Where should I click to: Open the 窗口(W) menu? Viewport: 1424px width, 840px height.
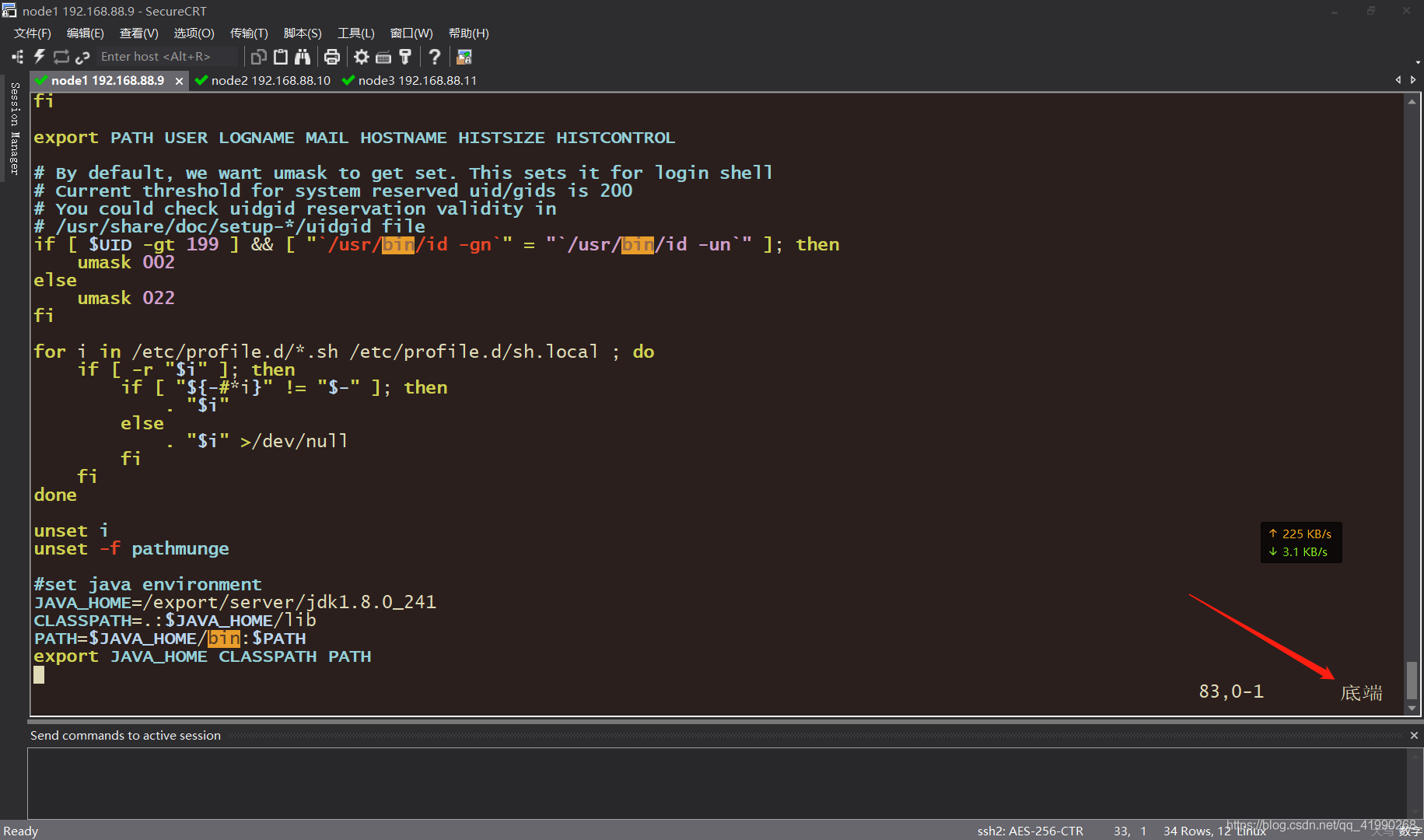(x=411, y=33)
